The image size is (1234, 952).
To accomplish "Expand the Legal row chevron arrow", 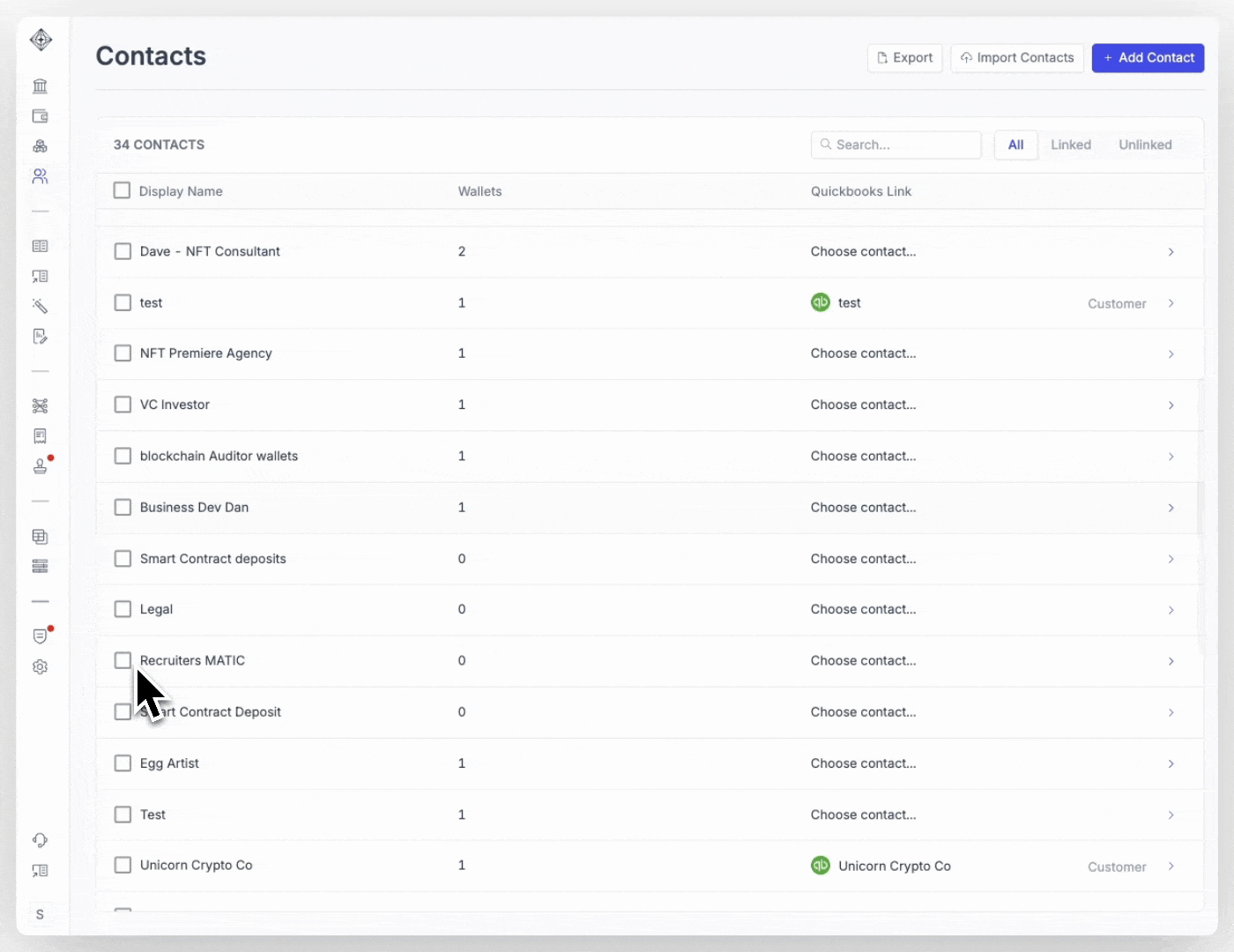I will [1171, 610].
